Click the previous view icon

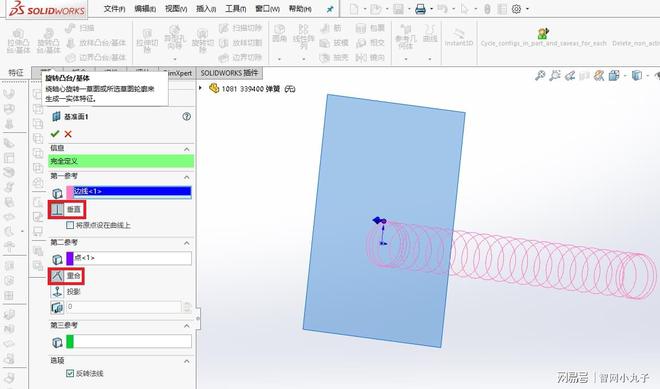(570, 76)
